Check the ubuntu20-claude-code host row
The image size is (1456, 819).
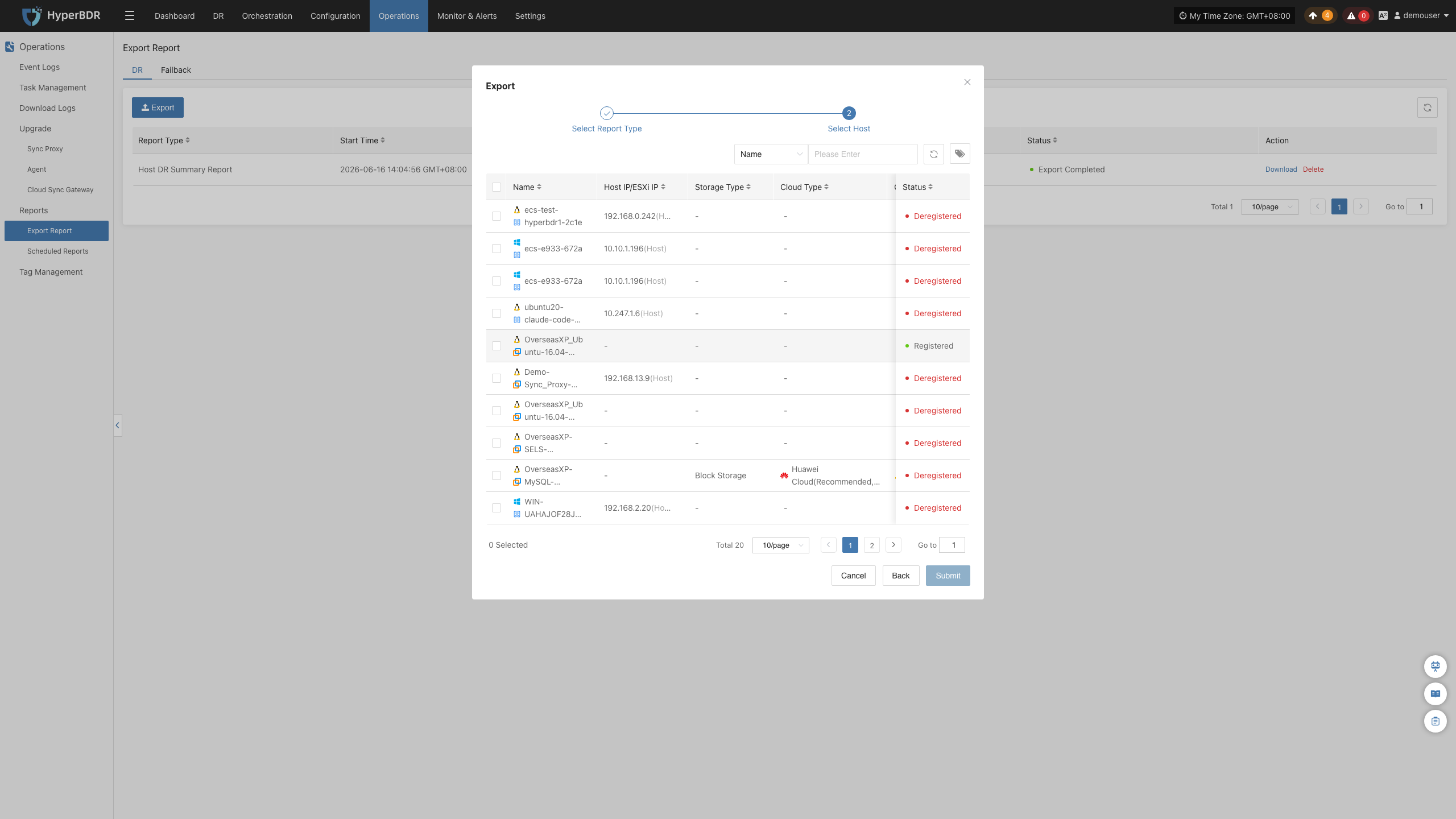click(497, 313)
